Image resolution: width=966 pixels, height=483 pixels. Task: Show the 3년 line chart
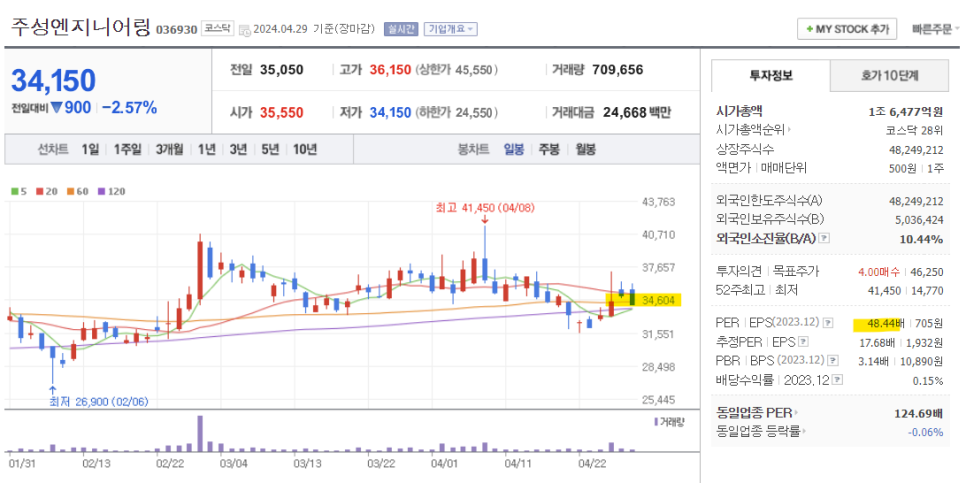[x=238, y=149]
